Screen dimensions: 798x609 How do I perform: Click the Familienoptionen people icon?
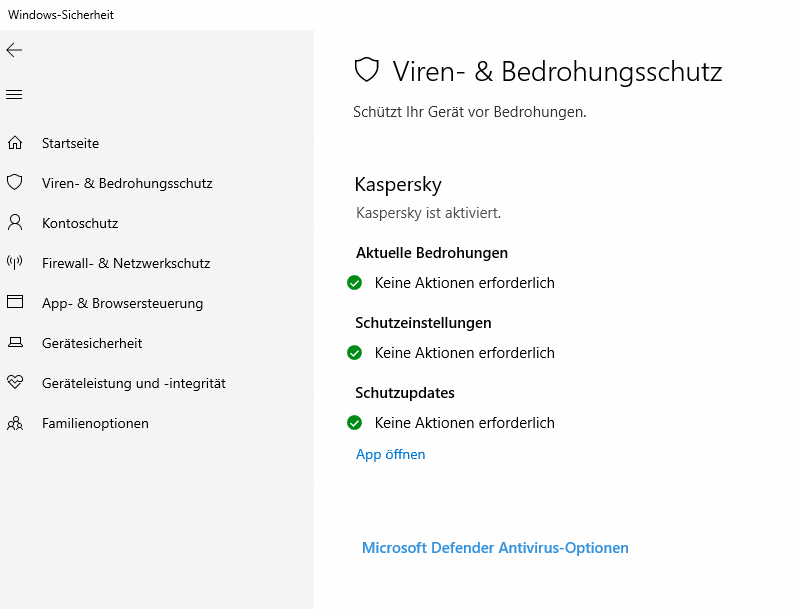click(x=15, y=423)
